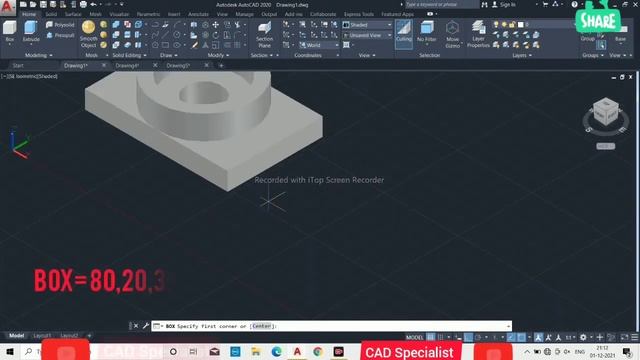Expand the Draw panel
The height and width of the screenshot is (360, 640).
click(169, 55)
